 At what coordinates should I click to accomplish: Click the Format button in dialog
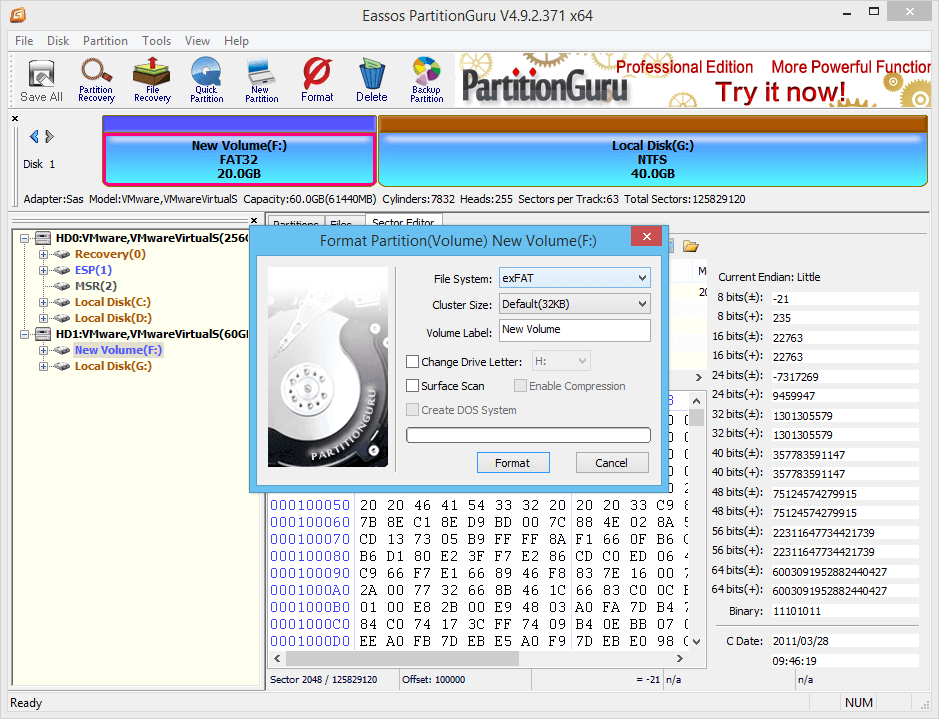[513, 463]
